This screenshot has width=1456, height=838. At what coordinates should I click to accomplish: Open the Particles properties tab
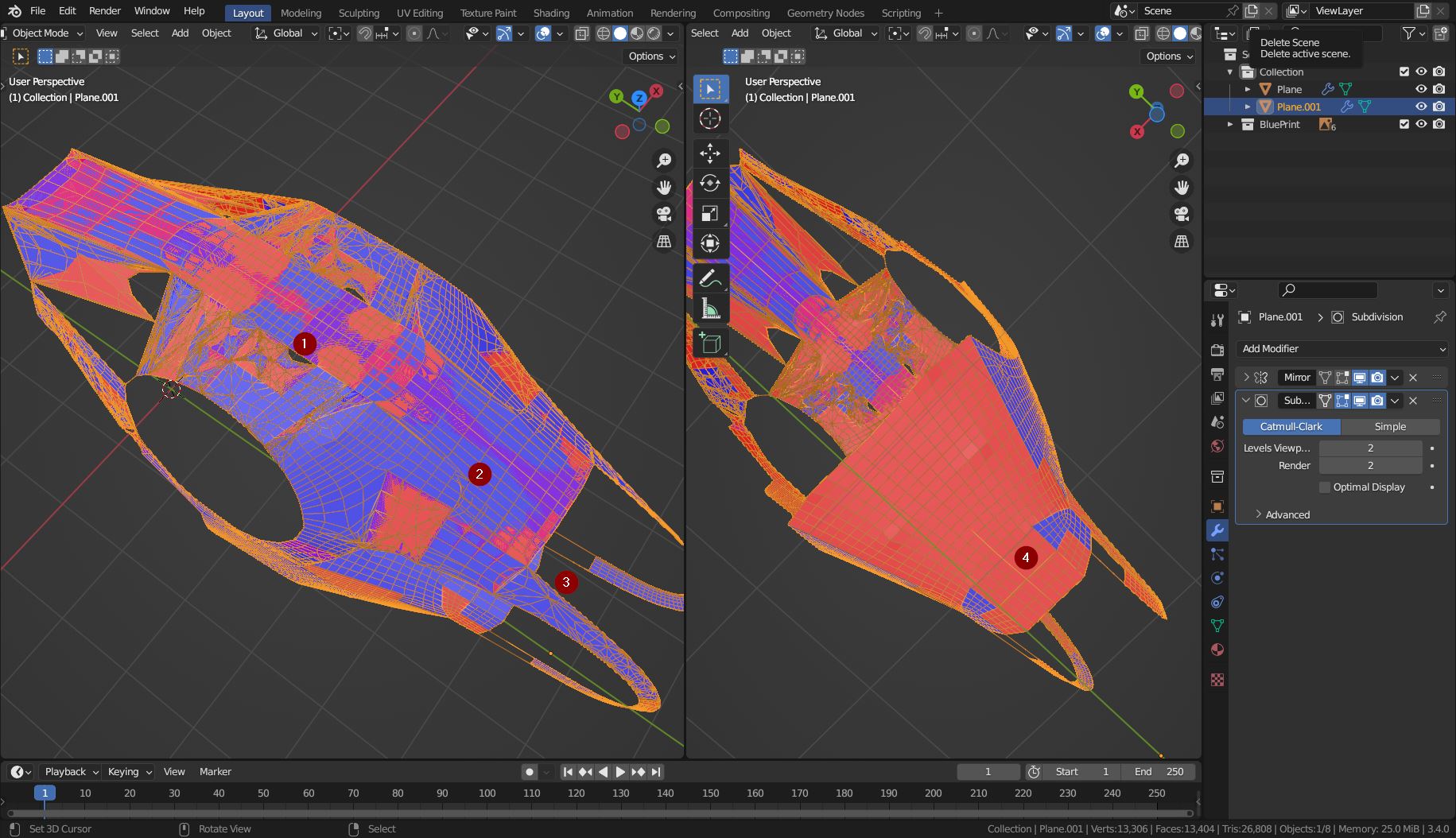(x=1217, y=554)
